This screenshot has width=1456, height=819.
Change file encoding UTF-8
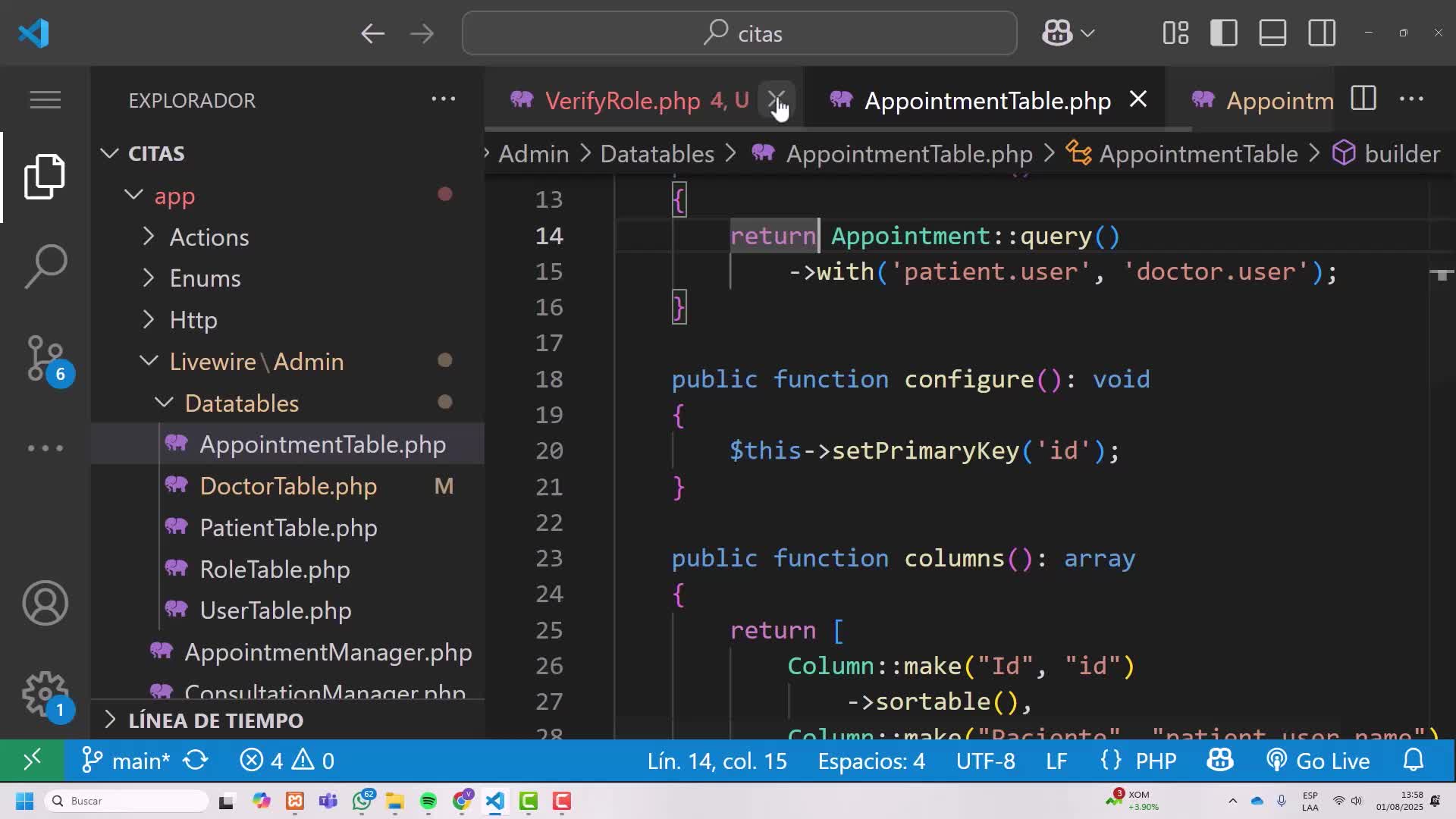tap(986, 761)
